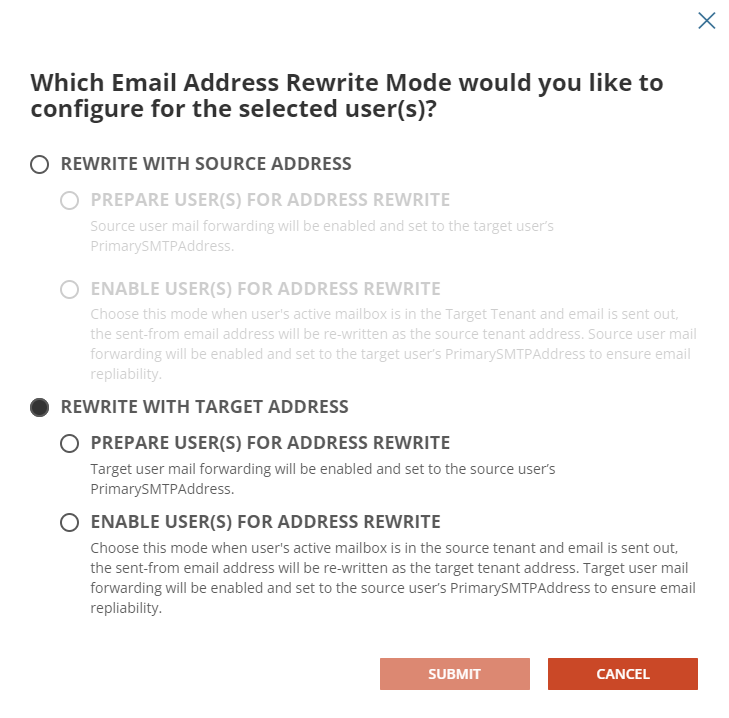Close the dialog with the X icon

point(706,21)
